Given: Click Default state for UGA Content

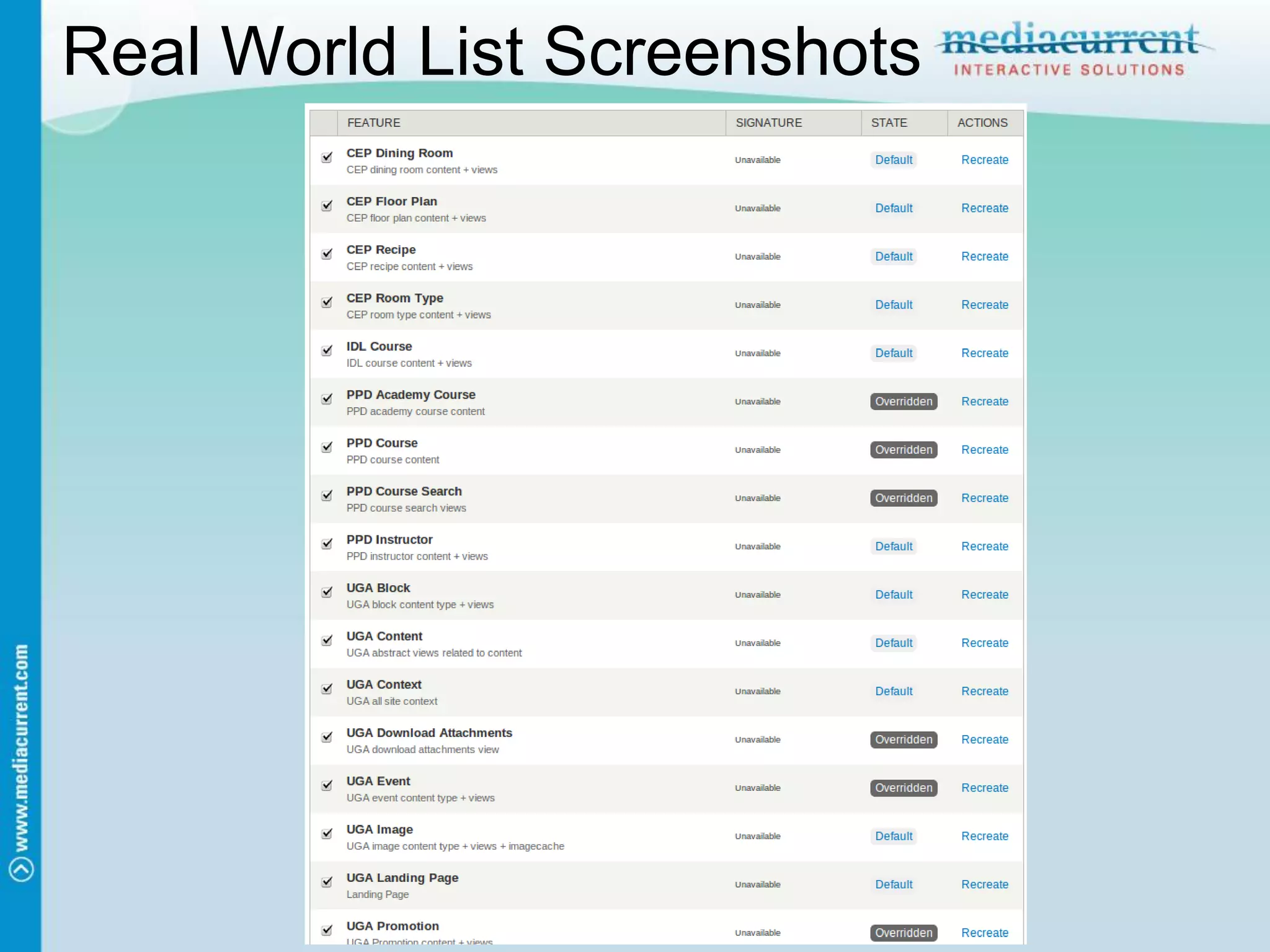Looking at the screenshot, I should click(x=894, y=643).
